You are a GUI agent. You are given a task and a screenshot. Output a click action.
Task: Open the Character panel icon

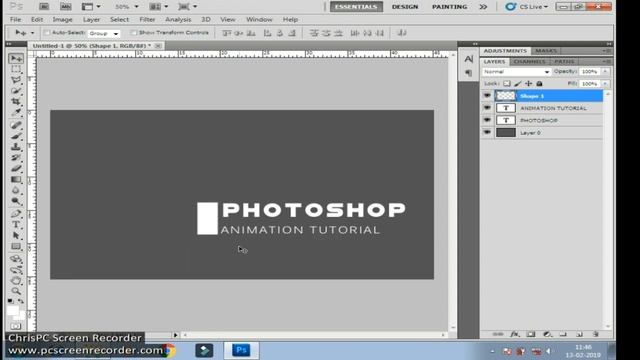click(469, 59)
